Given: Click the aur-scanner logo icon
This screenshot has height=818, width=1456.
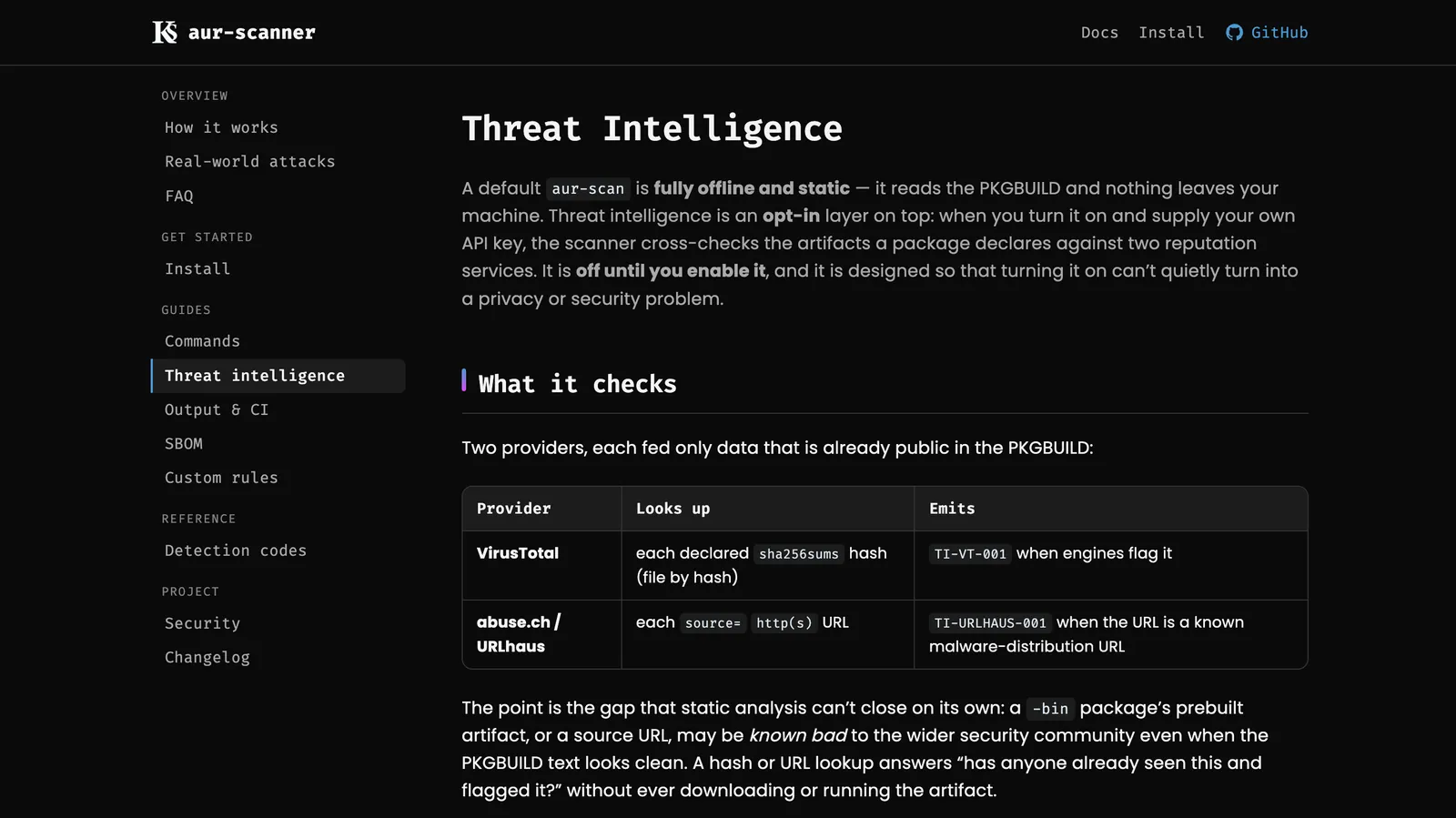Looking at the screenshot, I should pos(165,33).
